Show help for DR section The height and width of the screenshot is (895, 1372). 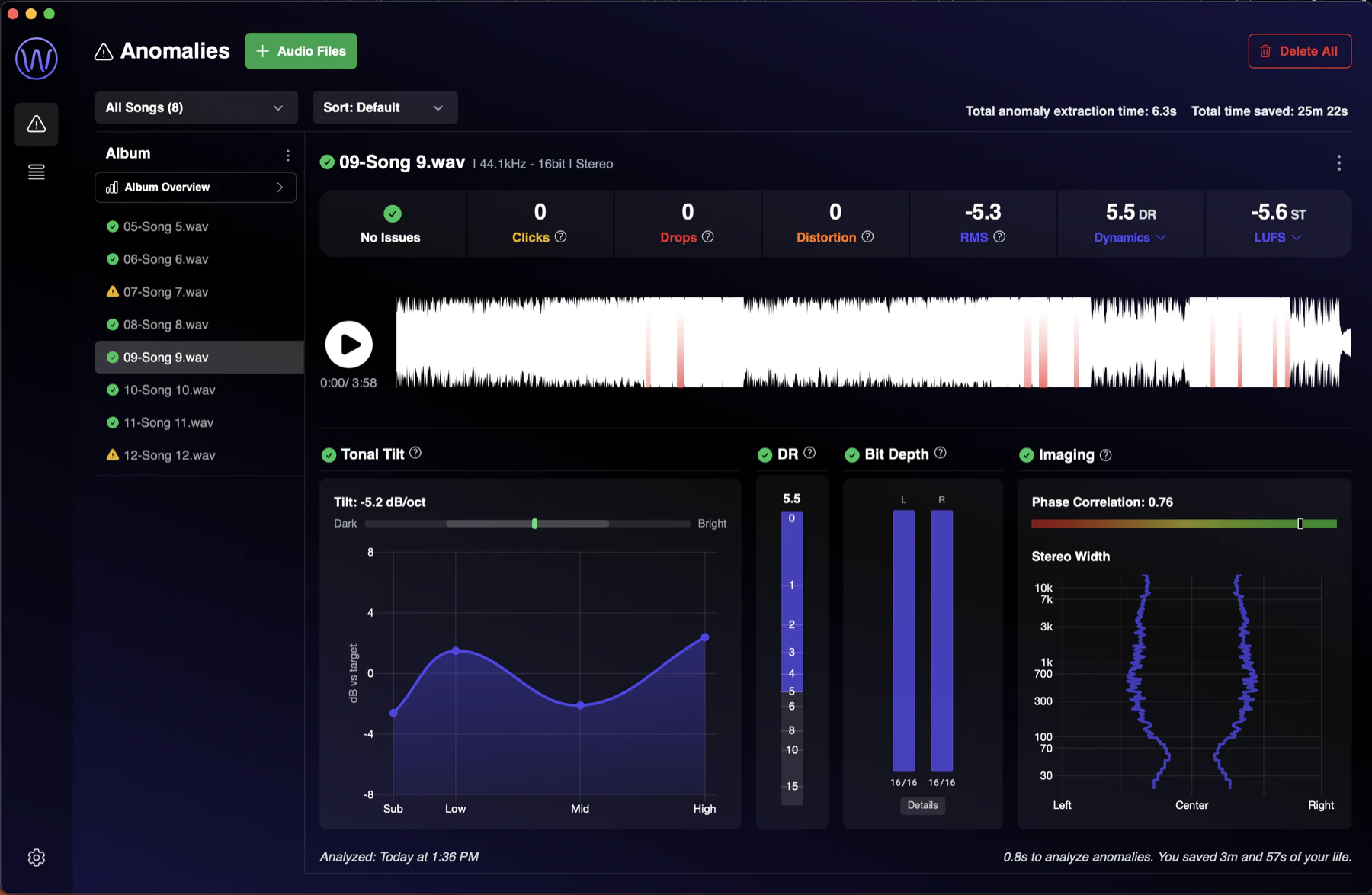809,453
